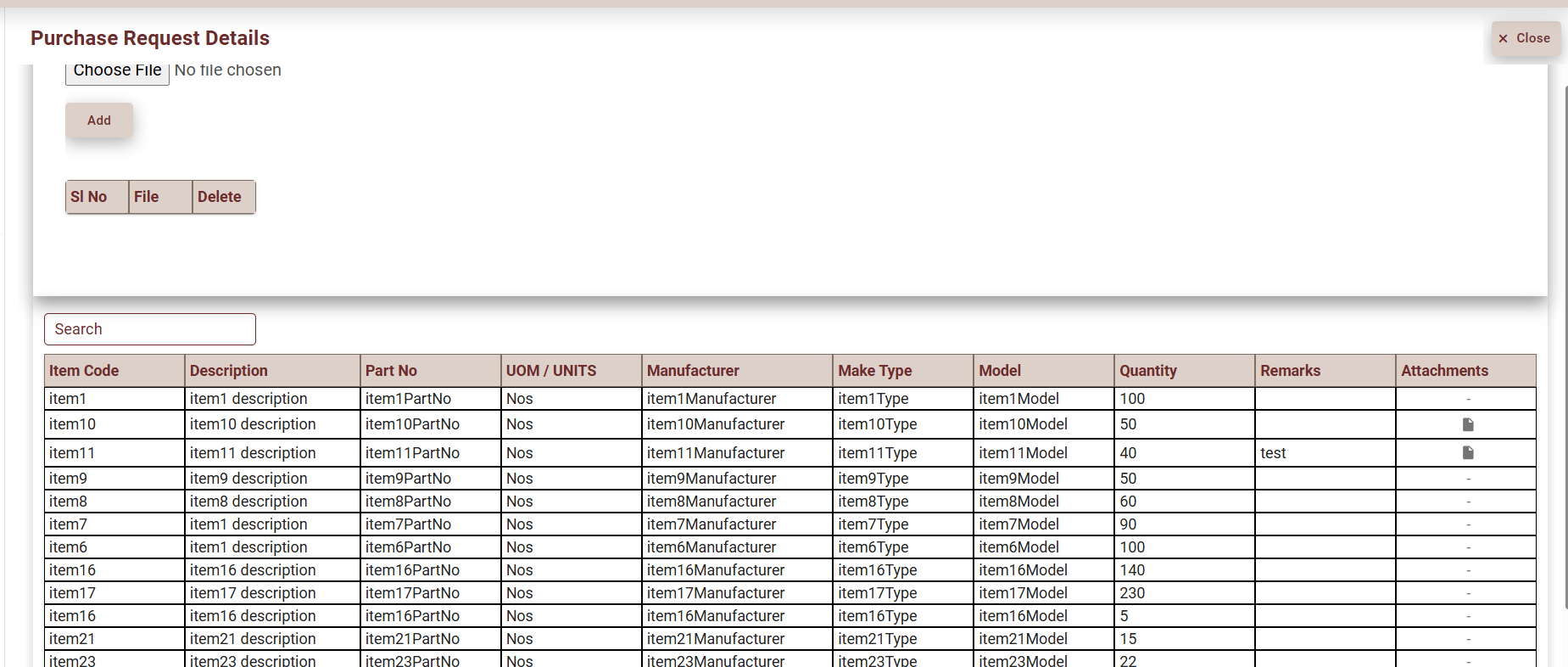Close the Purchase Request Details dialog

(1525, 38)
